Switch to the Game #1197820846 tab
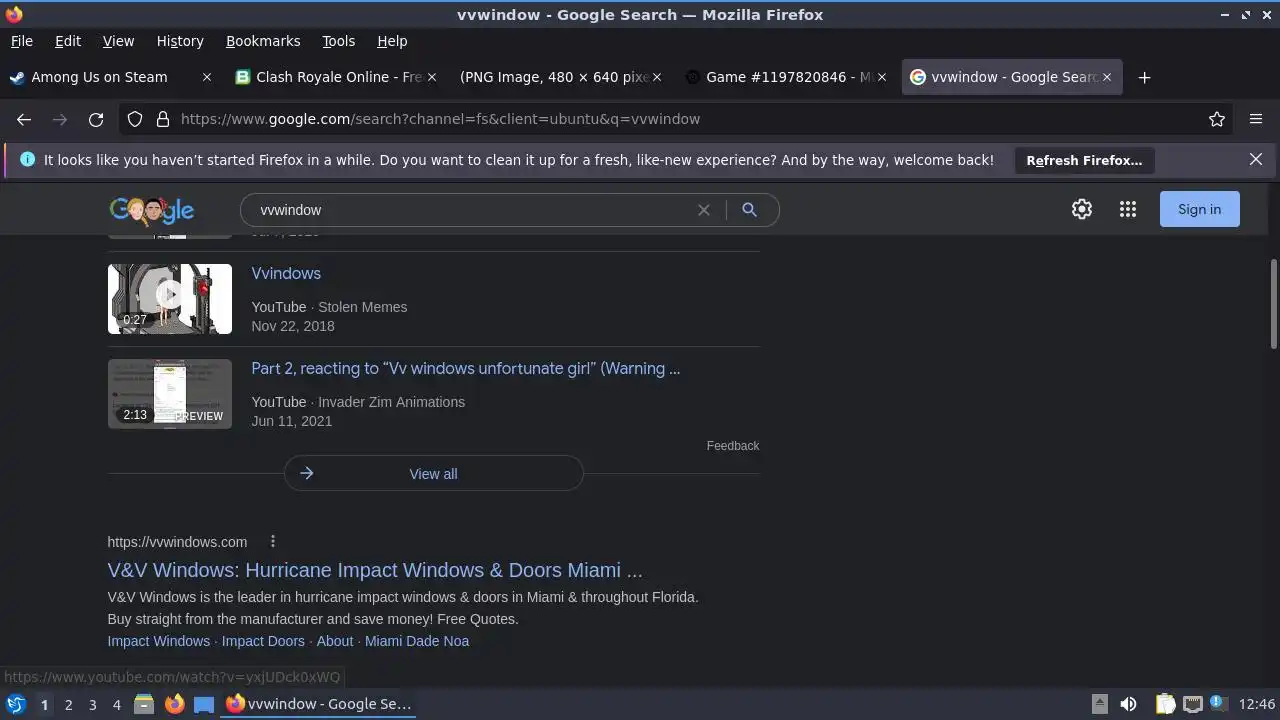The image size is (1280, 720). pyautogui.click(x=785, y=77)
